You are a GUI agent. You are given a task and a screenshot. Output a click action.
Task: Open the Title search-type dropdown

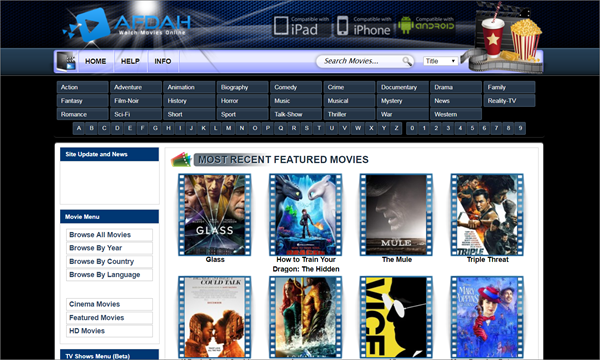coord(440,61)
